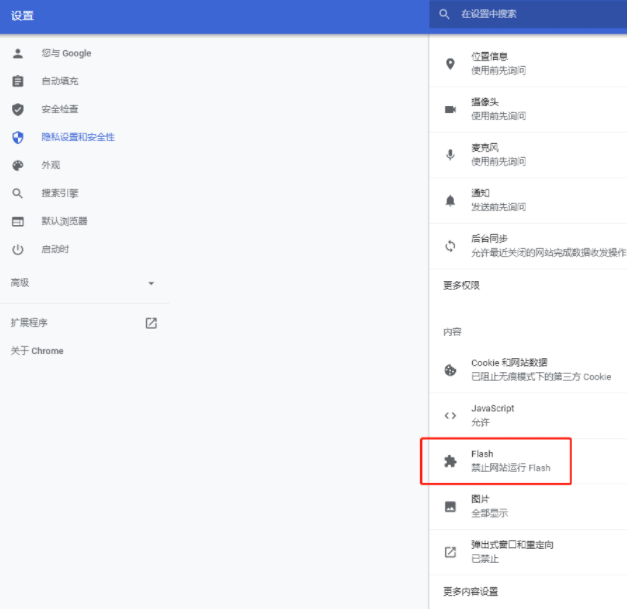
Task: Open the 通知 permission setting
Action: coord(528,200)
